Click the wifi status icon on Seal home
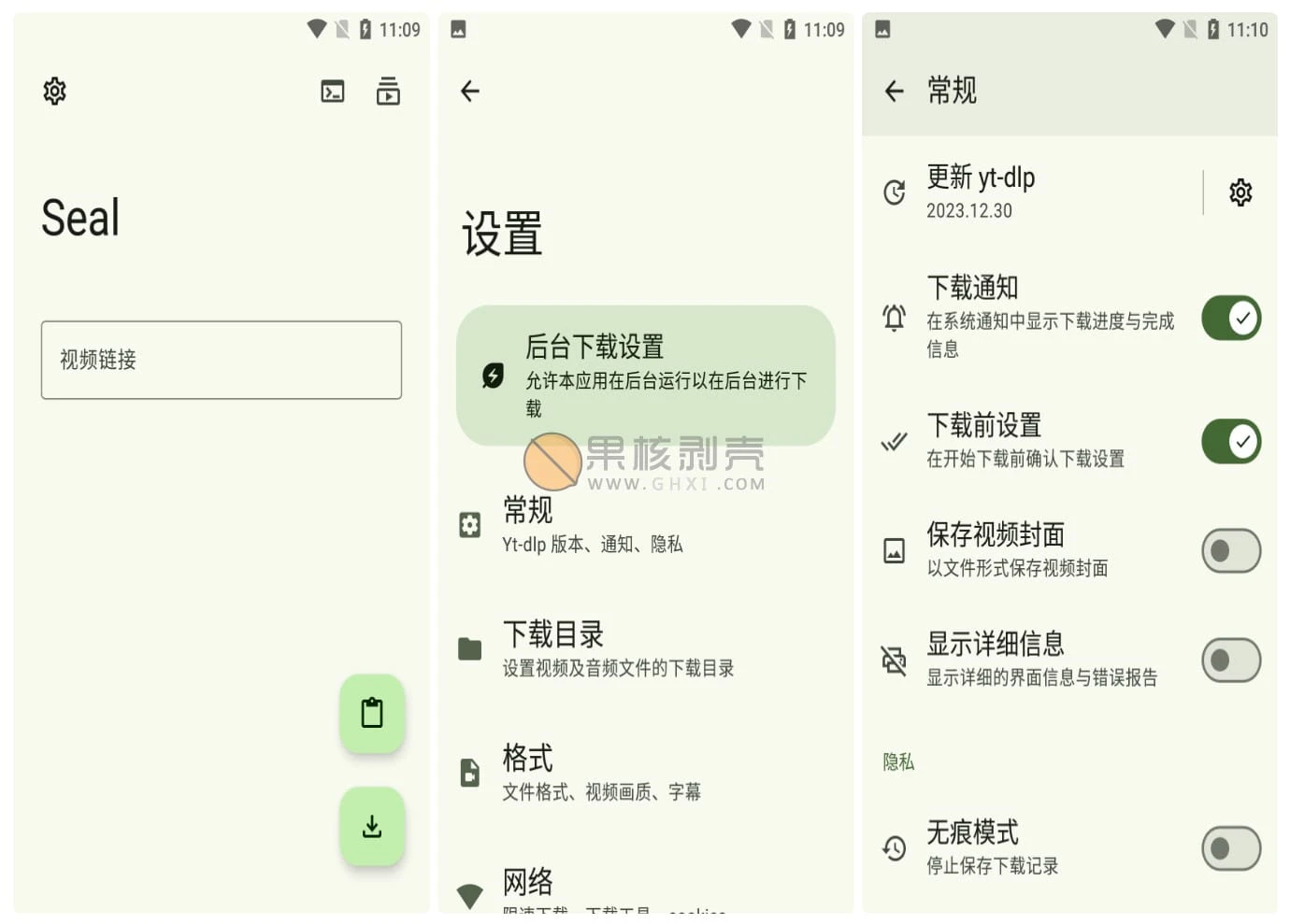The height and width of the screenshot is (924, 1290). tap(317, 30)
